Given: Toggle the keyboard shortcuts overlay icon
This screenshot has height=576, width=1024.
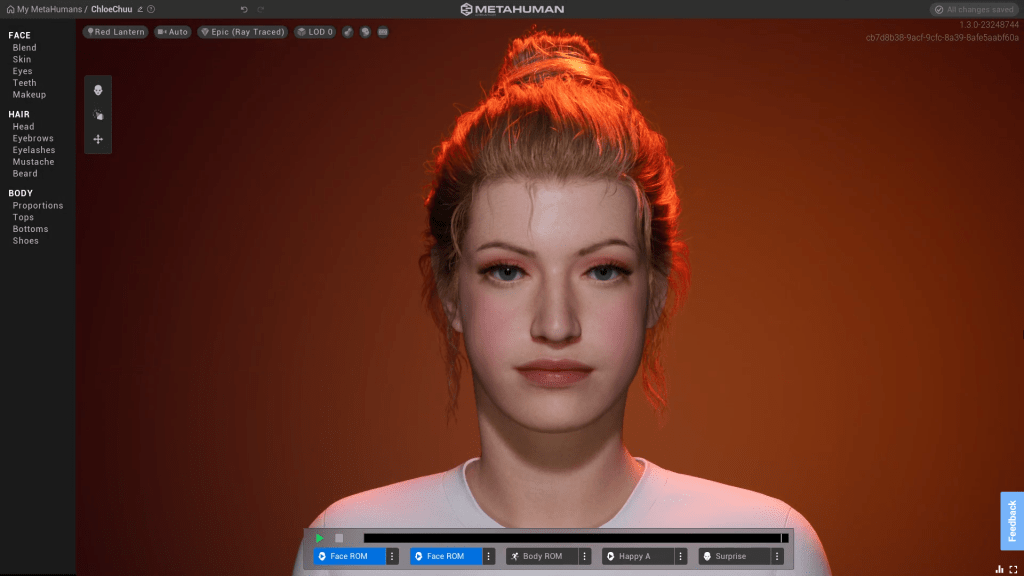Looking at the screenshot, I should [x=383, y=32].
